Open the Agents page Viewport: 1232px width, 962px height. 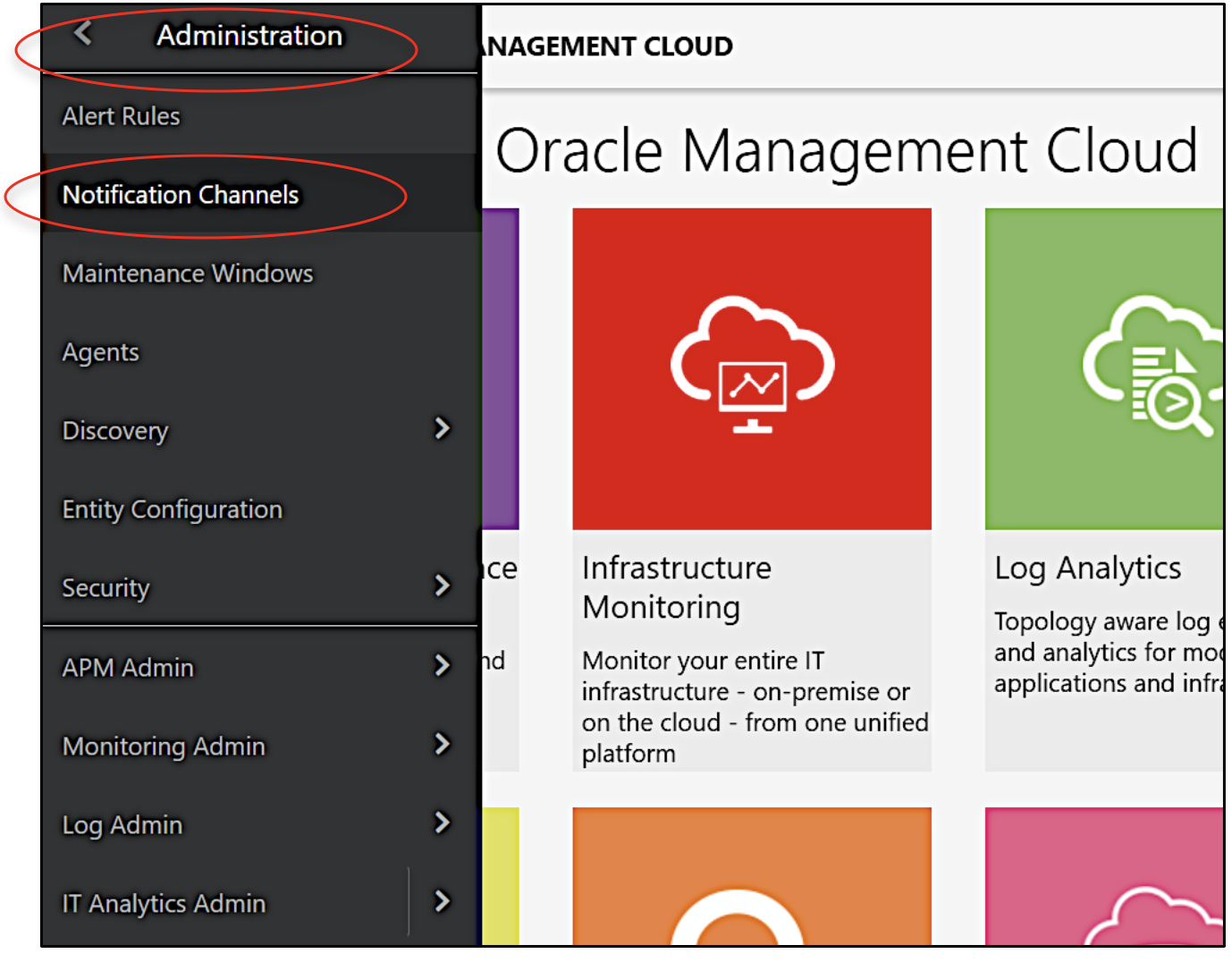click(x=100, y=352)
